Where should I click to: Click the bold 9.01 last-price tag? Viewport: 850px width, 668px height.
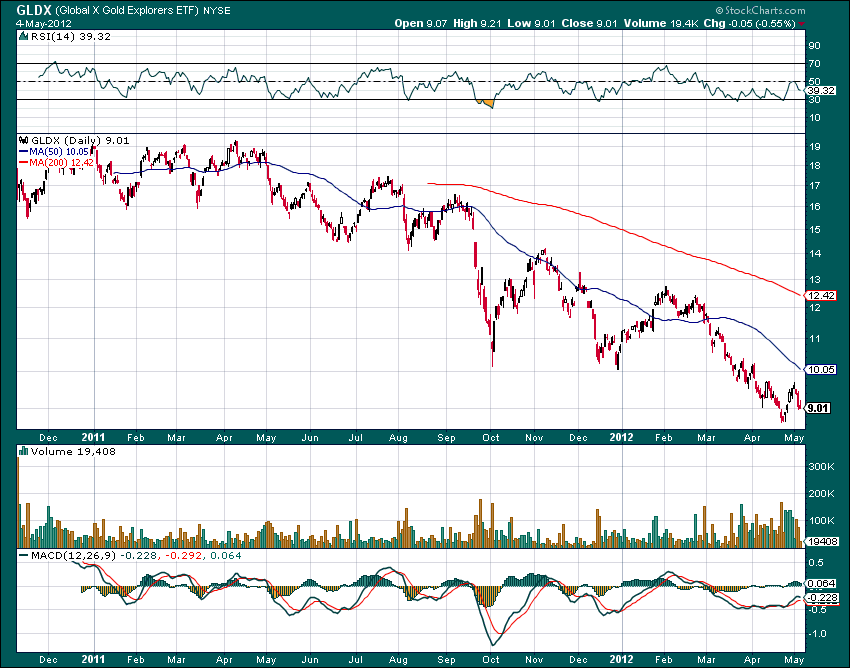818,408
